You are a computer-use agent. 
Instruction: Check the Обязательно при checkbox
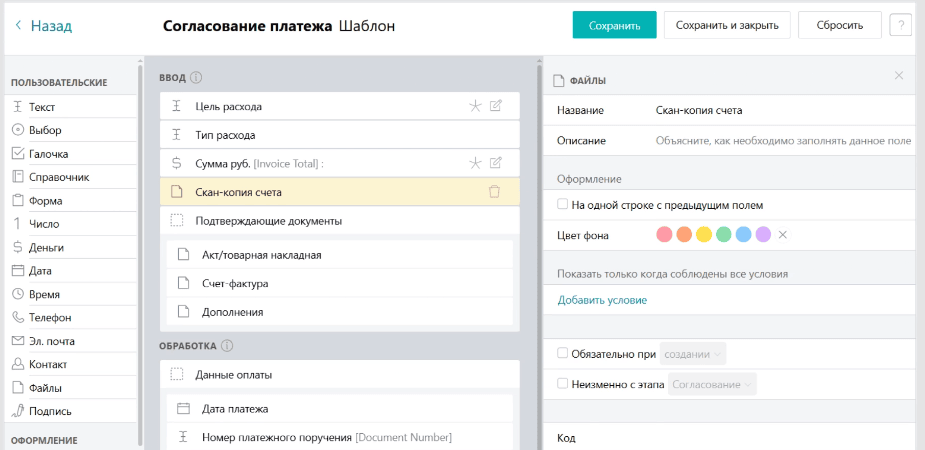tap(562, 354)
